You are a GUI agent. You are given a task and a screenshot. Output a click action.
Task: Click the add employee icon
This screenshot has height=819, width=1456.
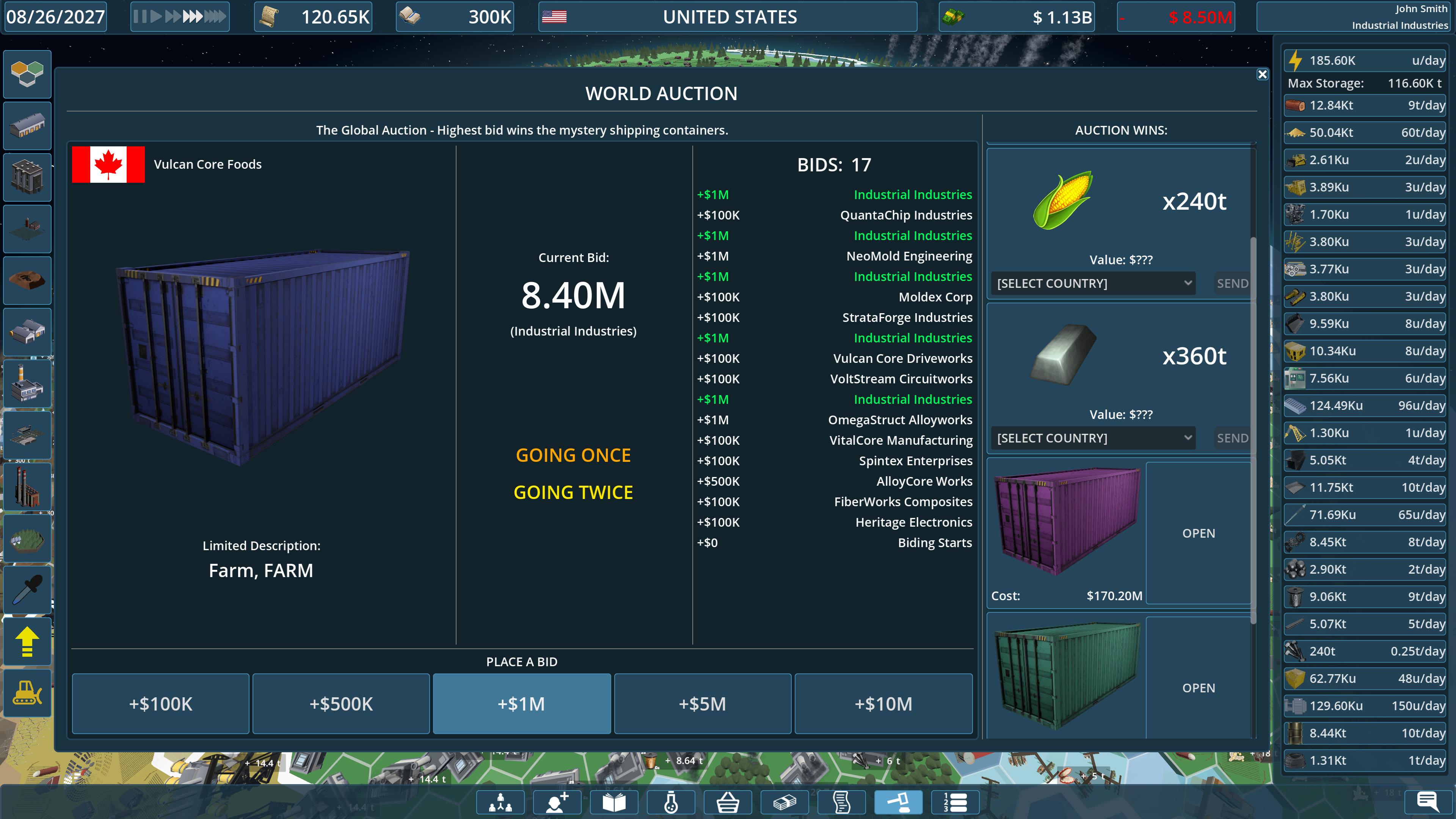tap(557, 802)
